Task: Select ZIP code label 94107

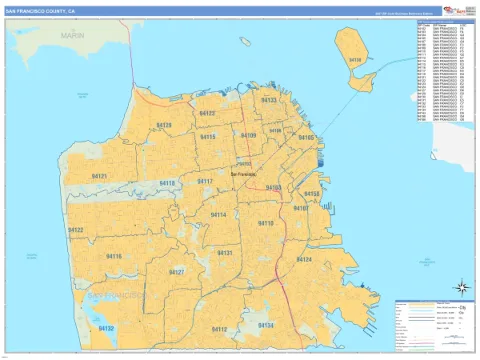Action: 301,208
